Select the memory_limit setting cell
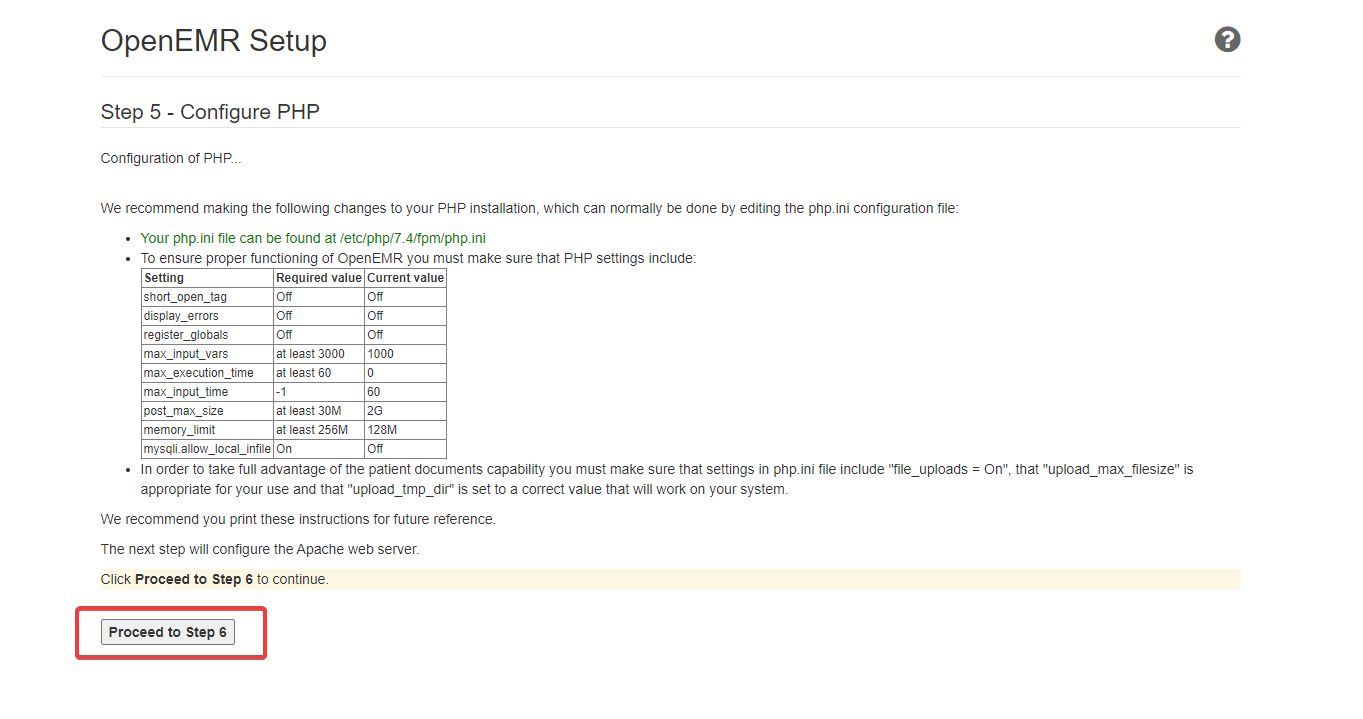 point(208,430)
